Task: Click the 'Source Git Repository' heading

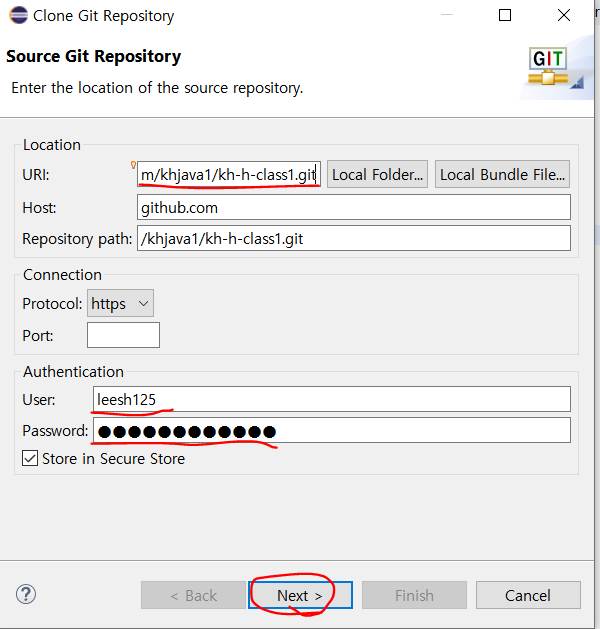Action: pyautogui.click(x=93, y=57)
